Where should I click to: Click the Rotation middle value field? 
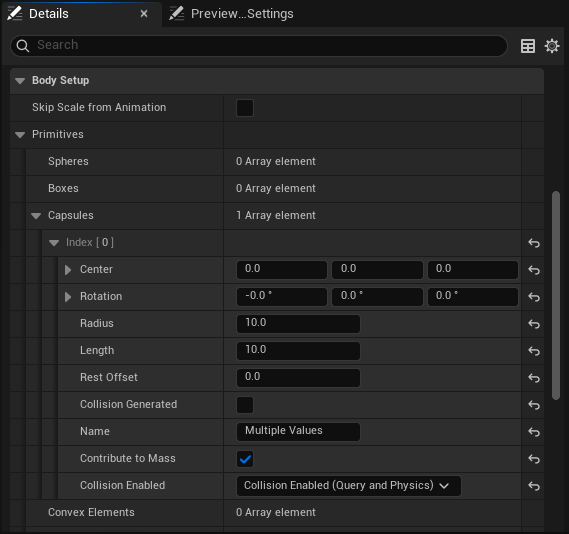click(377, 296)
